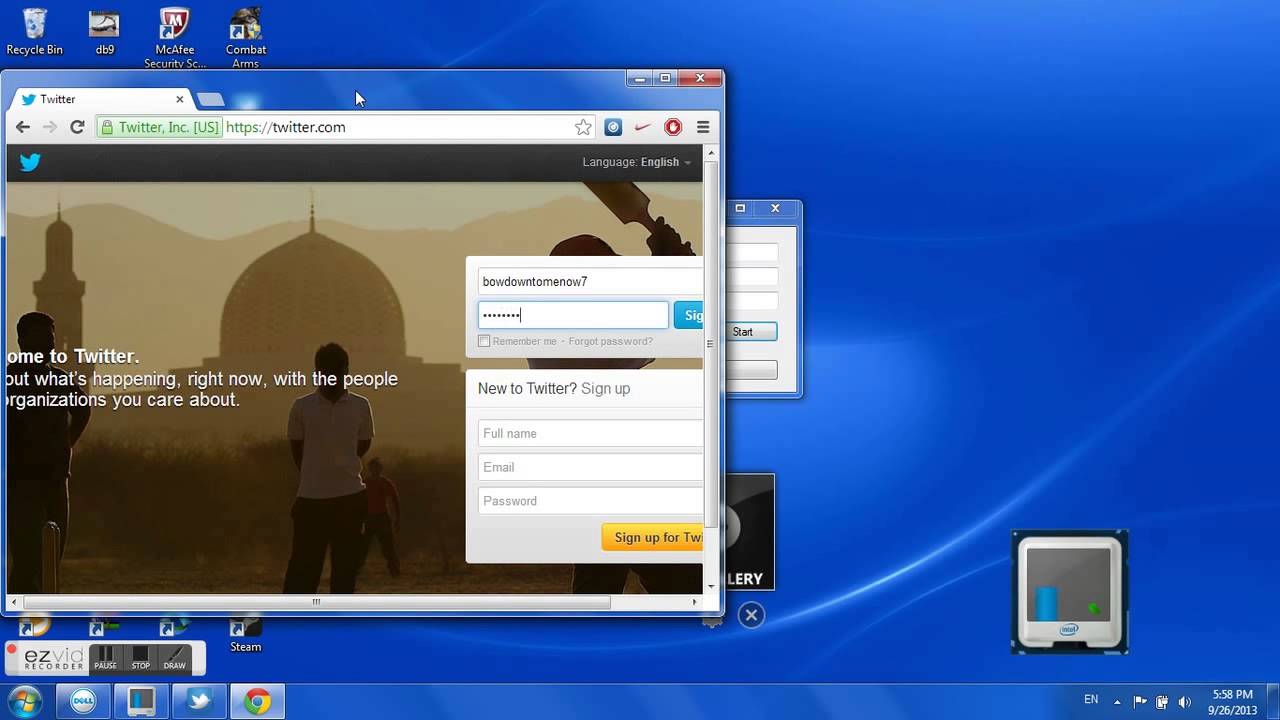Click the browser forward arrow
Screen dimensions: 1280x720
(x=50, y=127)
